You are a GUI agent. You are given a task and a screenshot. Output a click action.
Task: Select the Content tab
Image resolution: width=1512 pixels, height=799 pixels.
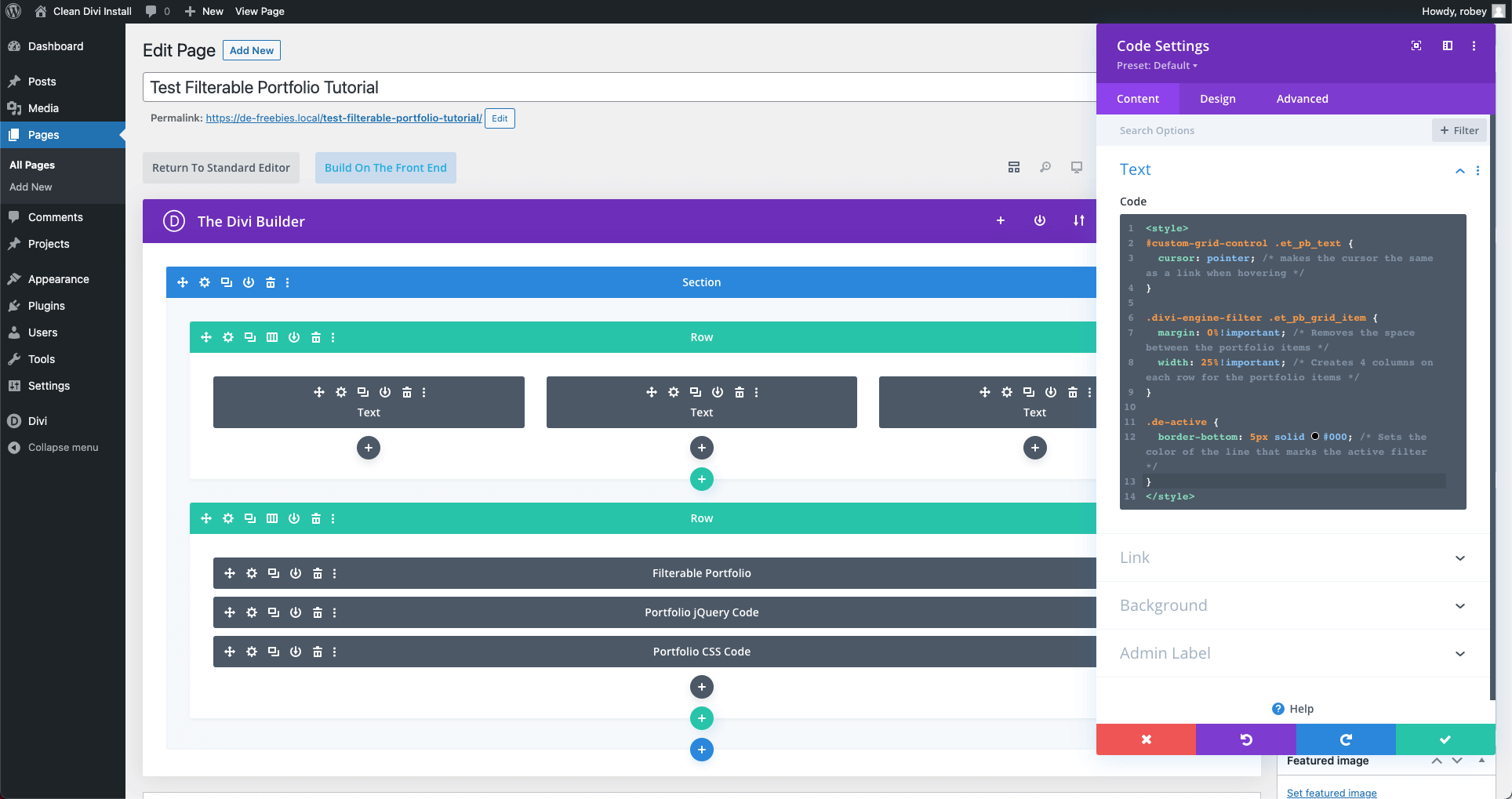(1138, 99)
